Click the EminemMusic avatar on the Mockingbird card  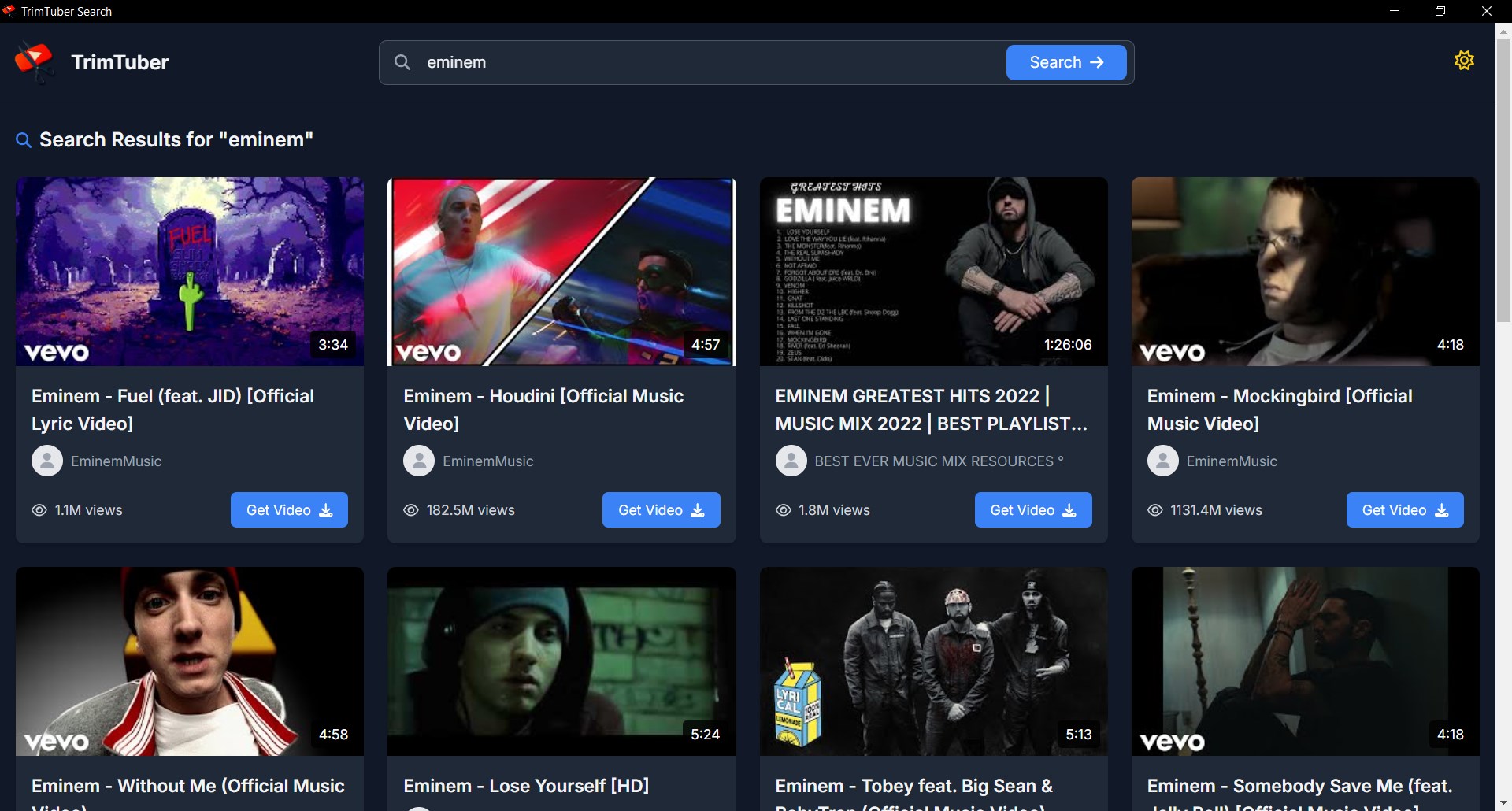point(1163,461)
